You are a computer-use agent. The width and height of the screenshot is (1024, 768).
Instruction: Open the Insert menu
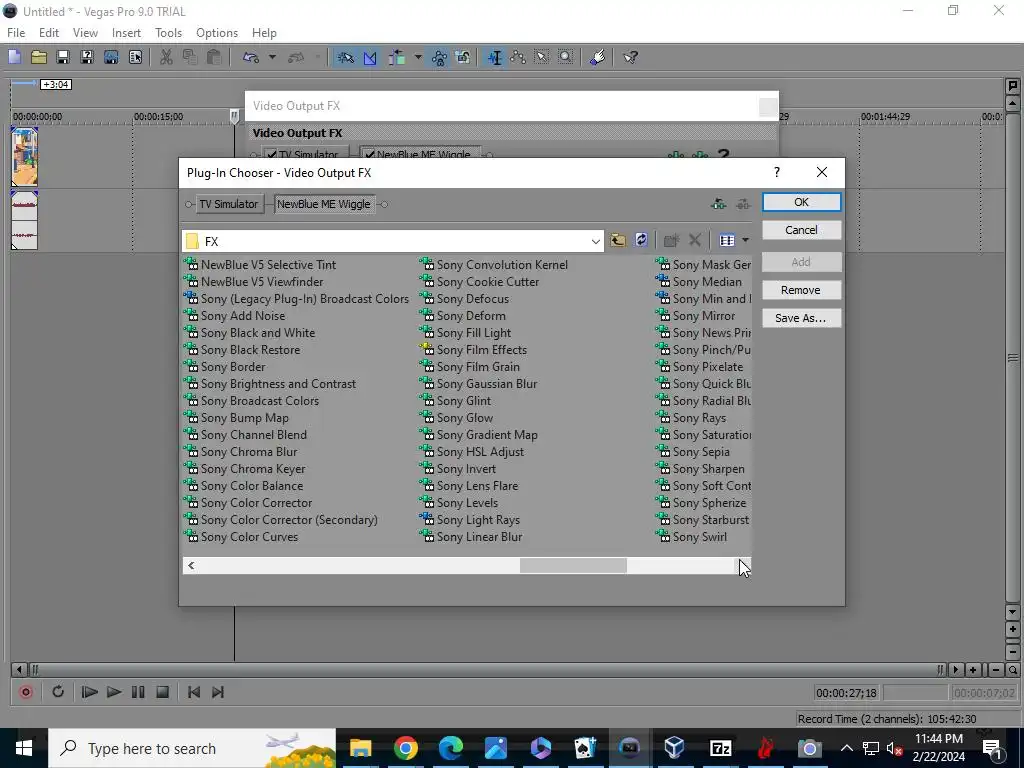coord(126,33)
